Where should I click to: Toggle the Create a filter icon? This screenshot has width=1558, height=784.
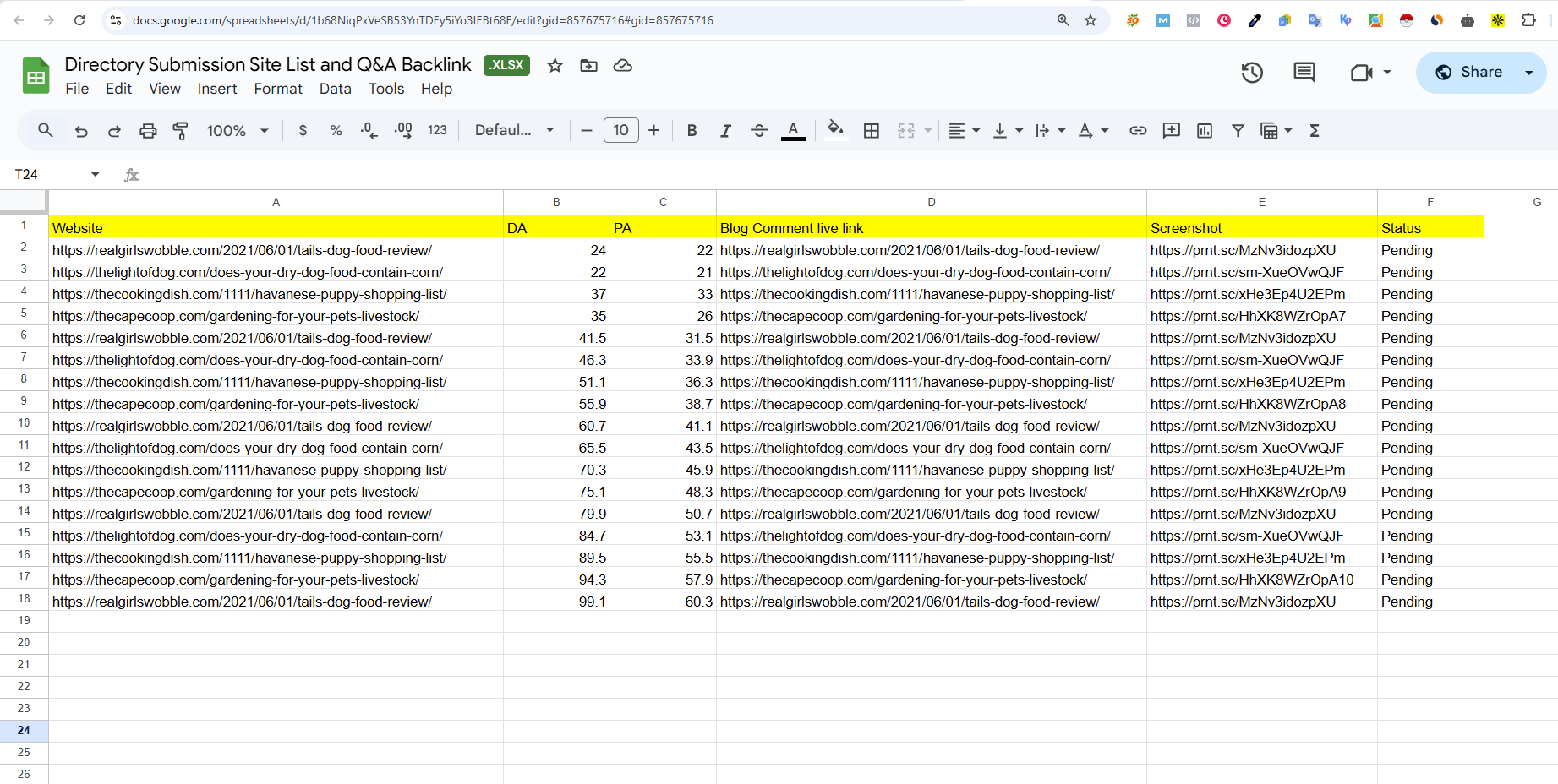pos(1238,130)
